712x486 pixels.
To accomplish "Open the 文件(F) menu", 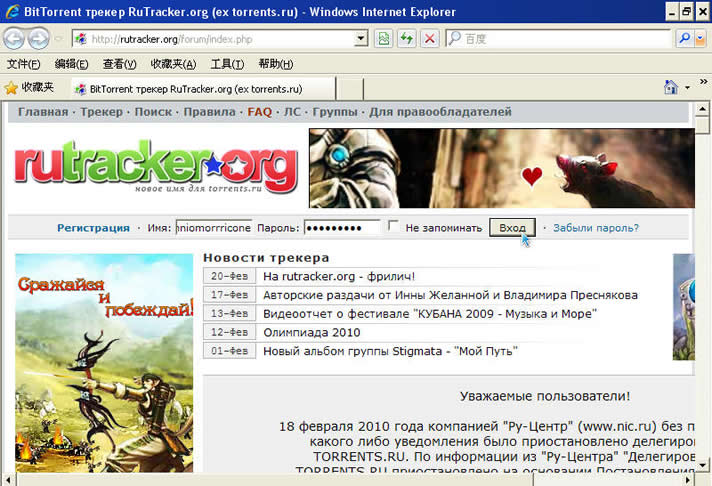I will pos(24,64).
